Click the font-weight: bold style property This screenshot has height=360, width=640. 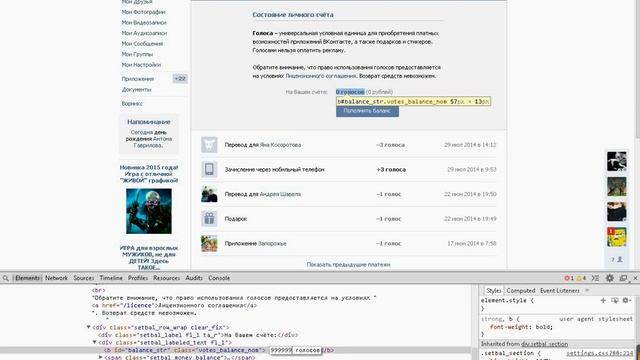pos(521,327)
